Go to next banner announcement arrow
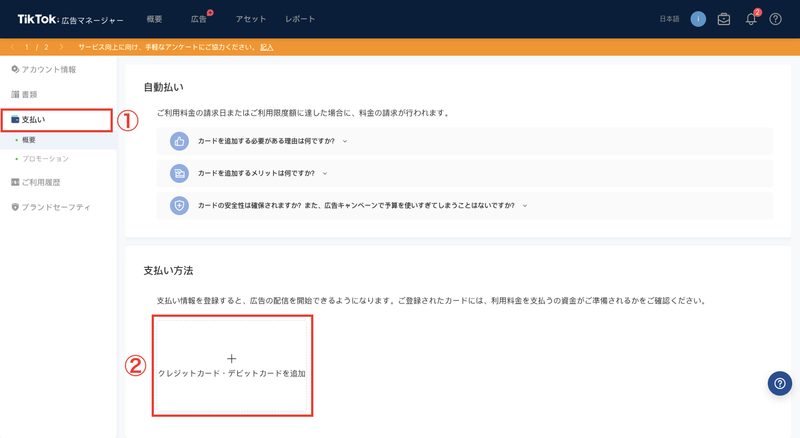The height and width of the screenshot is (438, 800). coord(61,47)
